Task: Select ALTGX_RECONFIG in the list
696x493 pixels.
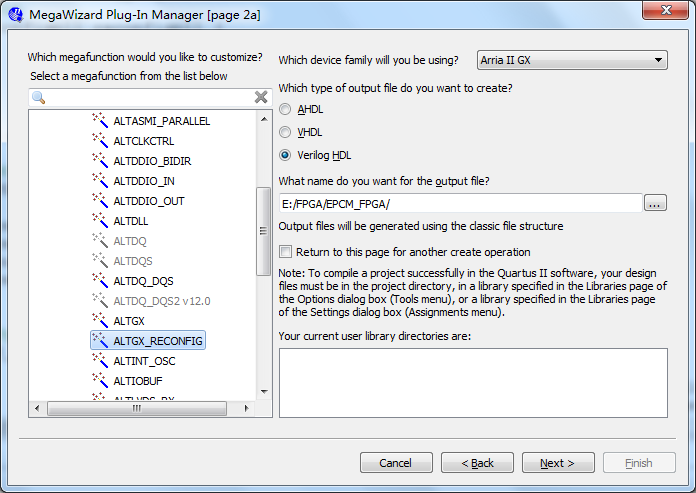Action: coord(158,341)
